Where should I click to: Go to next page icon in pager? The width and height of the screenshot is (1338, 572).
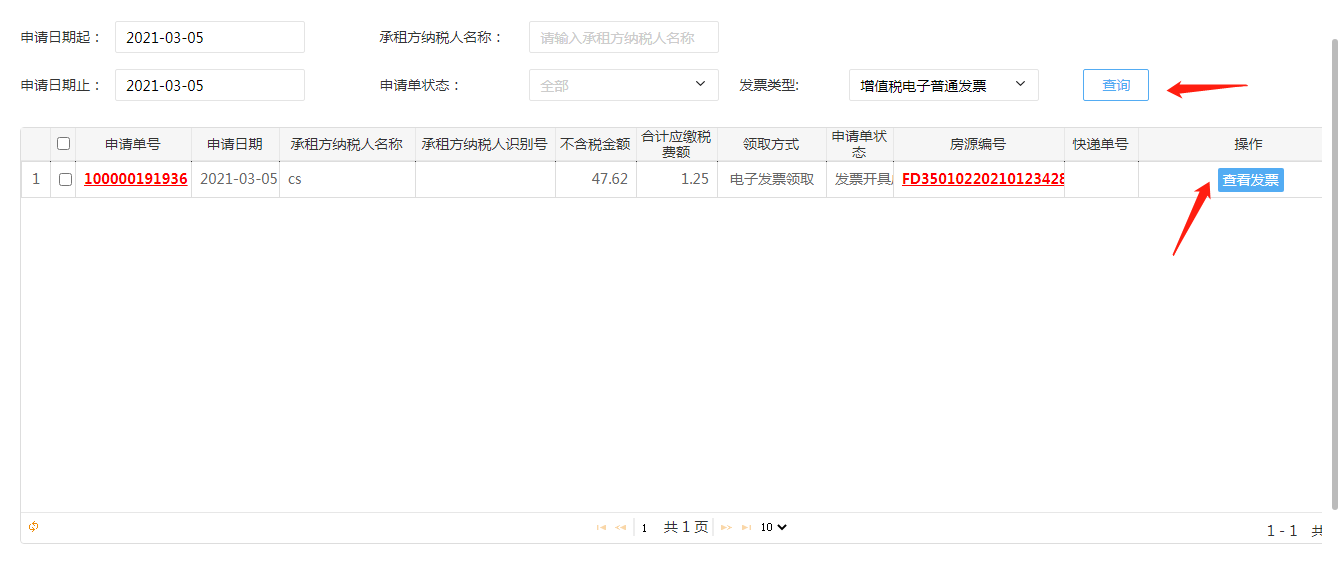click(x=727, y=527)
